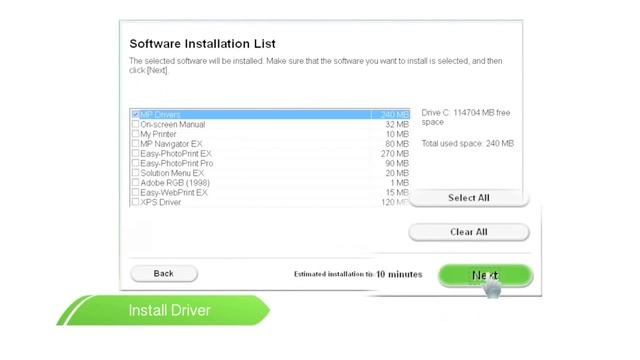Click the 90 MB size value
This screenshot has height=360, width=640.
[x=397, y=164]
